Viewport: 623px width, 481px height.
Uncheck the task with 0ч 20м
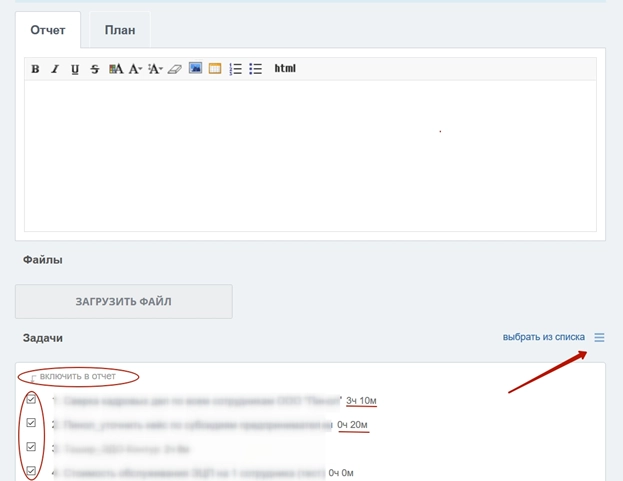[32, 423]
